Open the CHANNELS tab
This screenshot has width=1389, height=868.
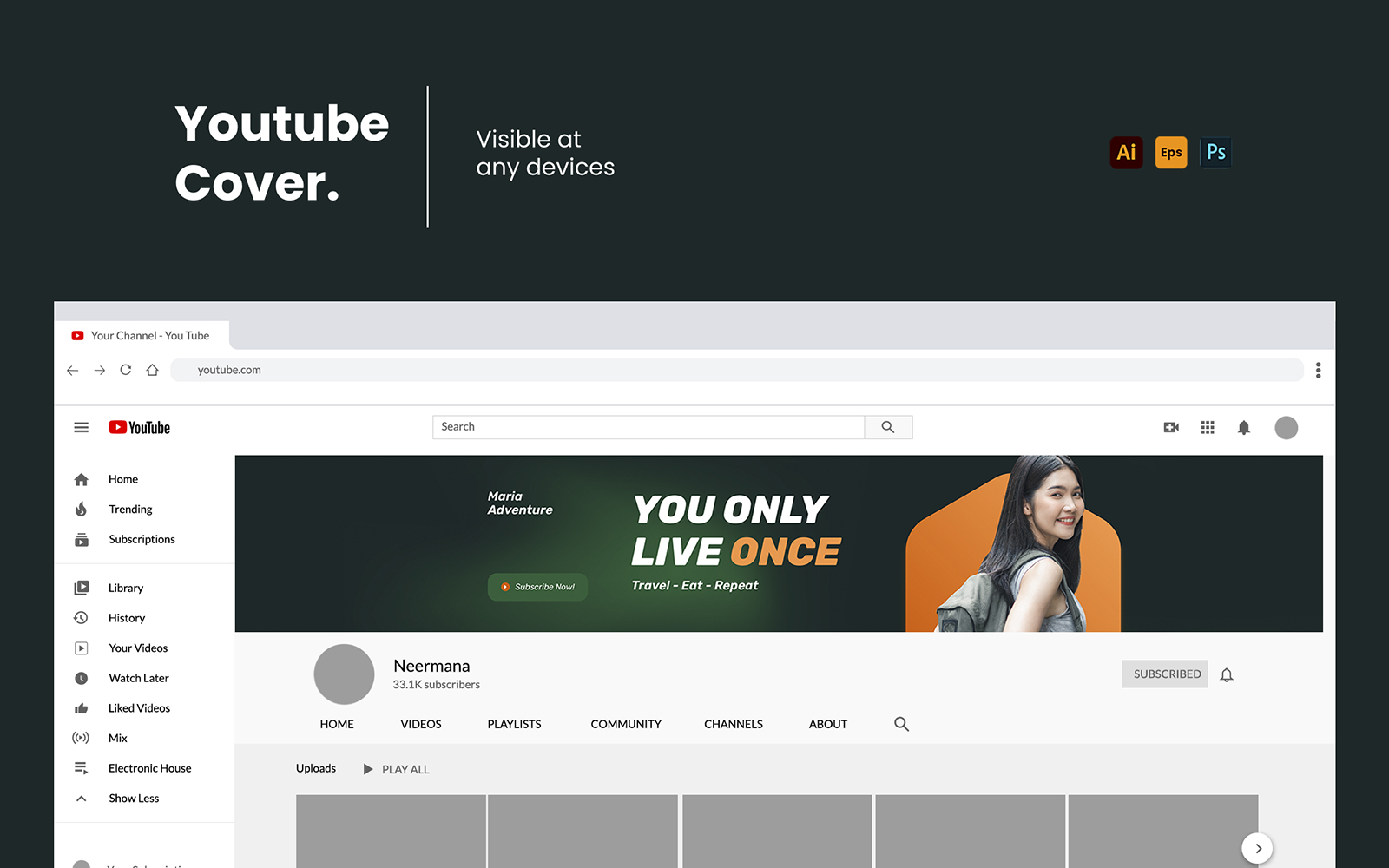[x=734, y=724]
